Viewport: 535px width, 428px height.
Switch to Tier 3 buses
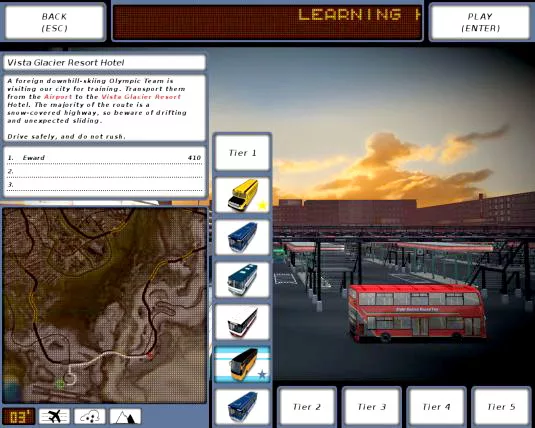click(x=372, y=406)
